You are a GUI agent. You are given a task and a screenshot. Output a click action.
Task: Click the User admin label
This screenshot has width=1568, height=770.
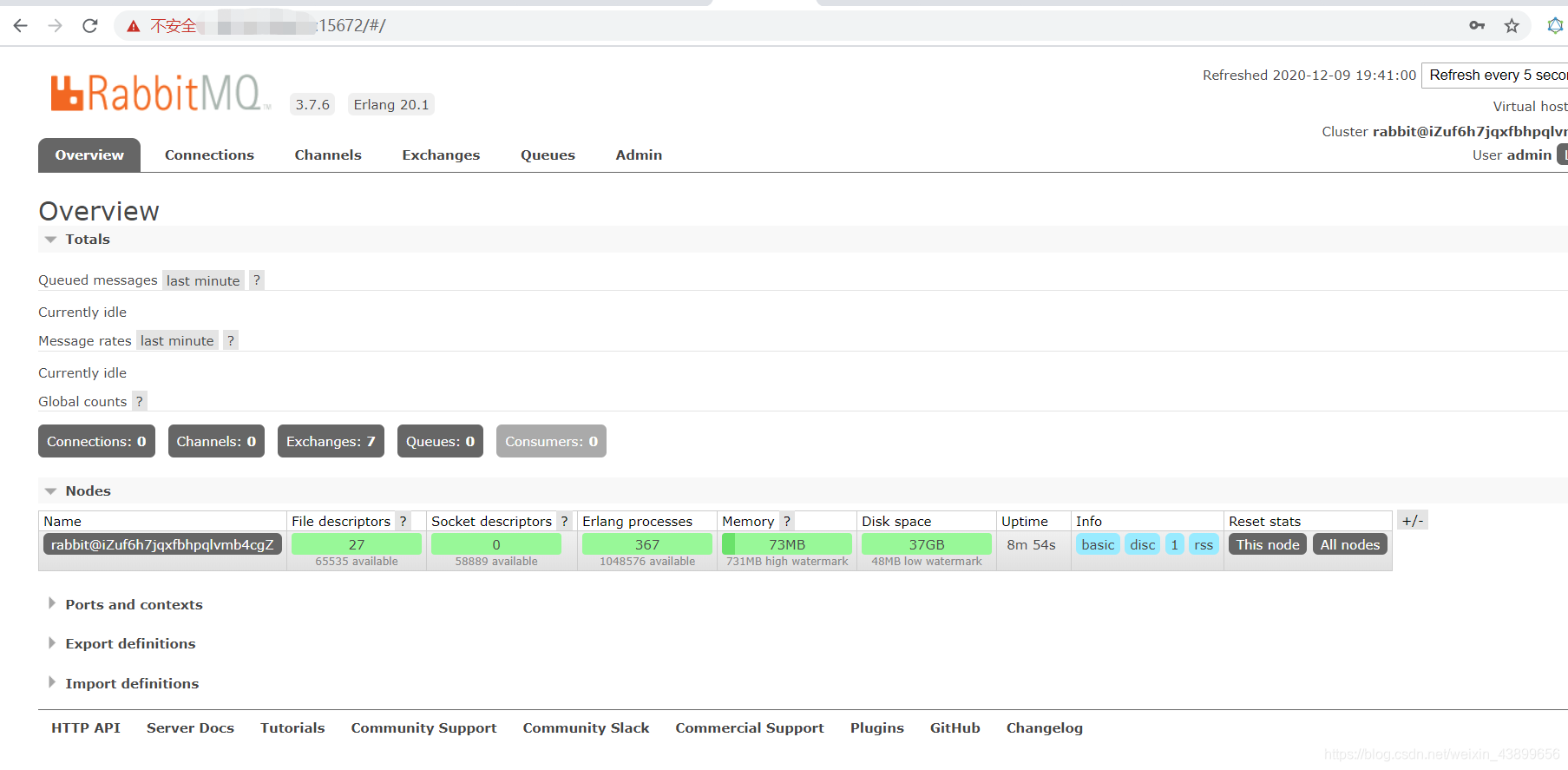(1512, 155)
